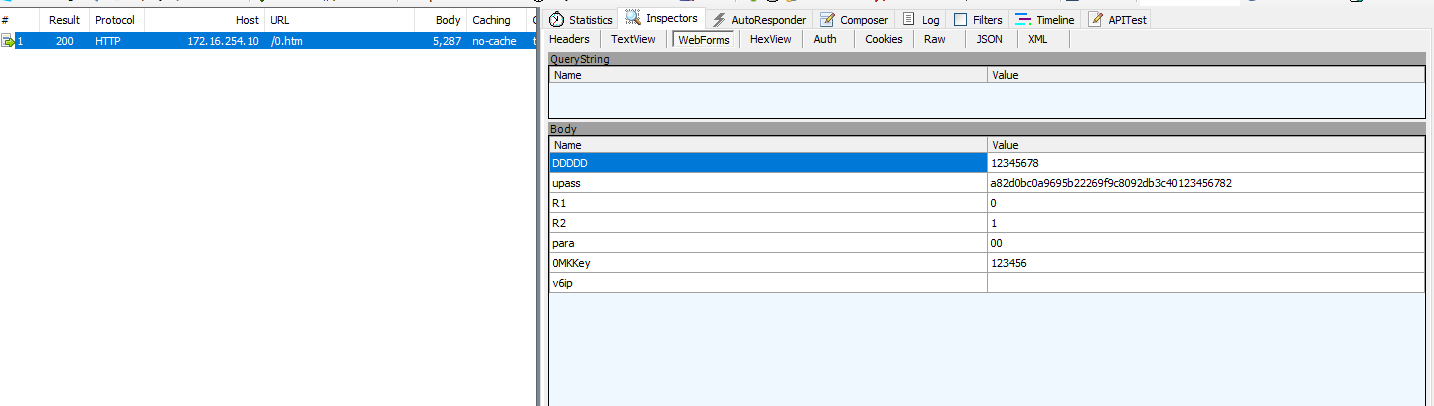This screenshot has width=1434, height=406.
Task: Select the TextView inspector tab
Action: (x=633, y=39)
